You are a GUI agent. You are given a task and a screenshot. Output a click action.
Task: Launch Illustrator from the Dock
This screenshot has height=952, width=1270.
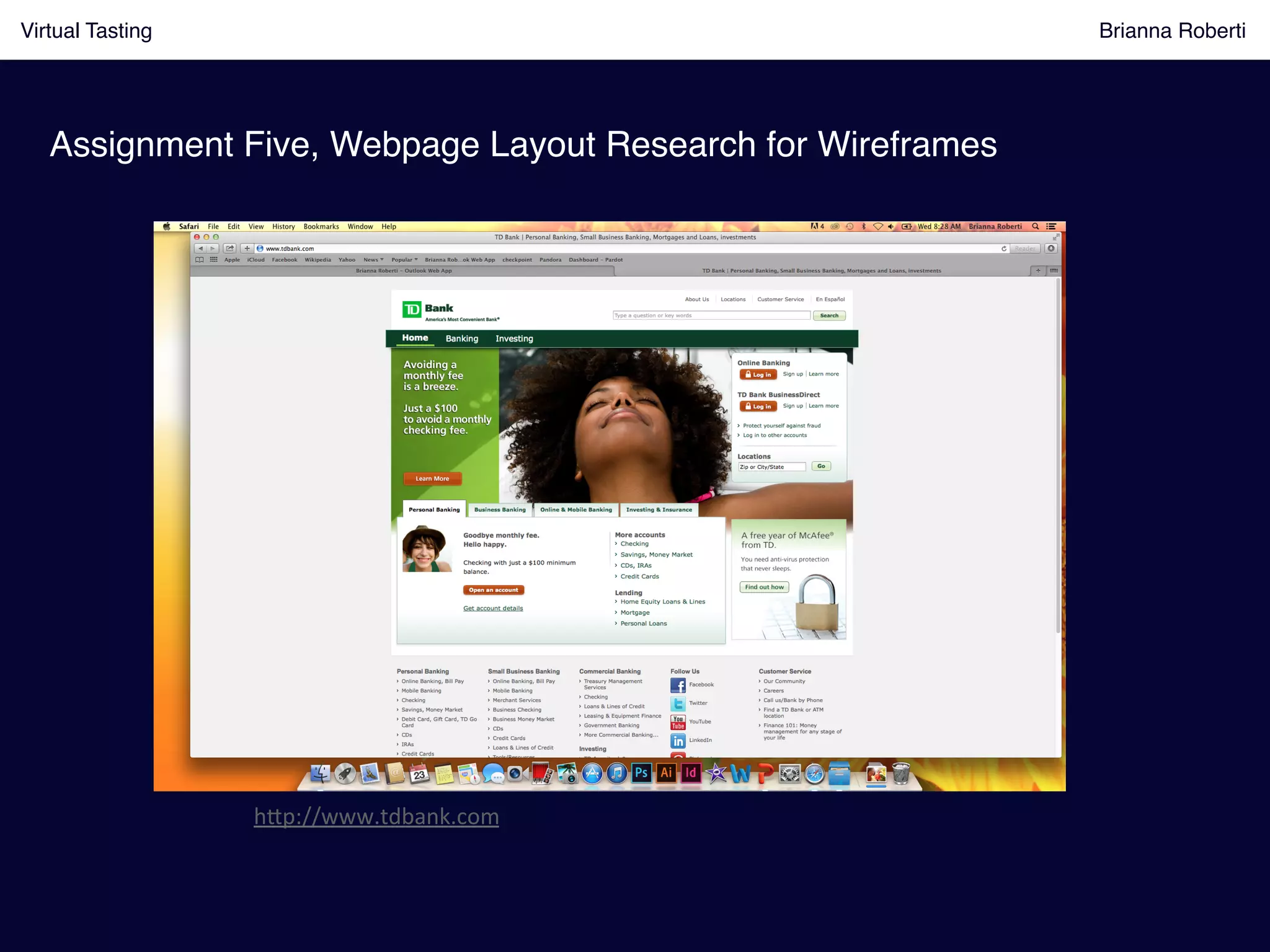[666, 773]
